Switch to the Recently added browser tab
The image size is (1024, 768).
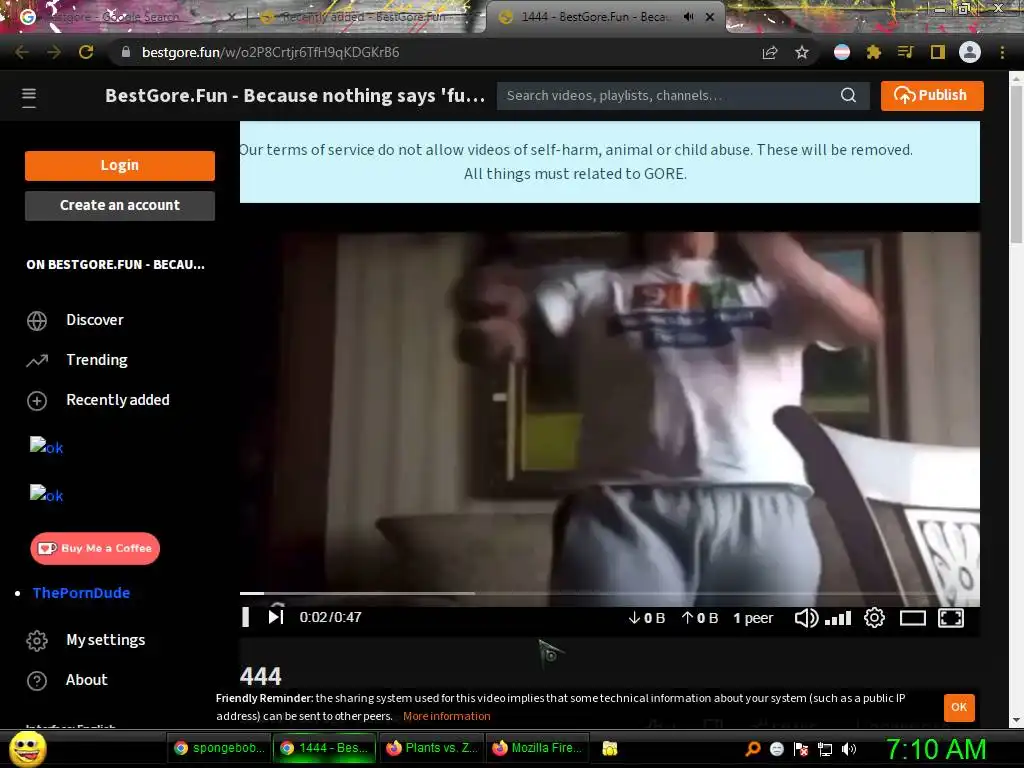click(366, 17)
